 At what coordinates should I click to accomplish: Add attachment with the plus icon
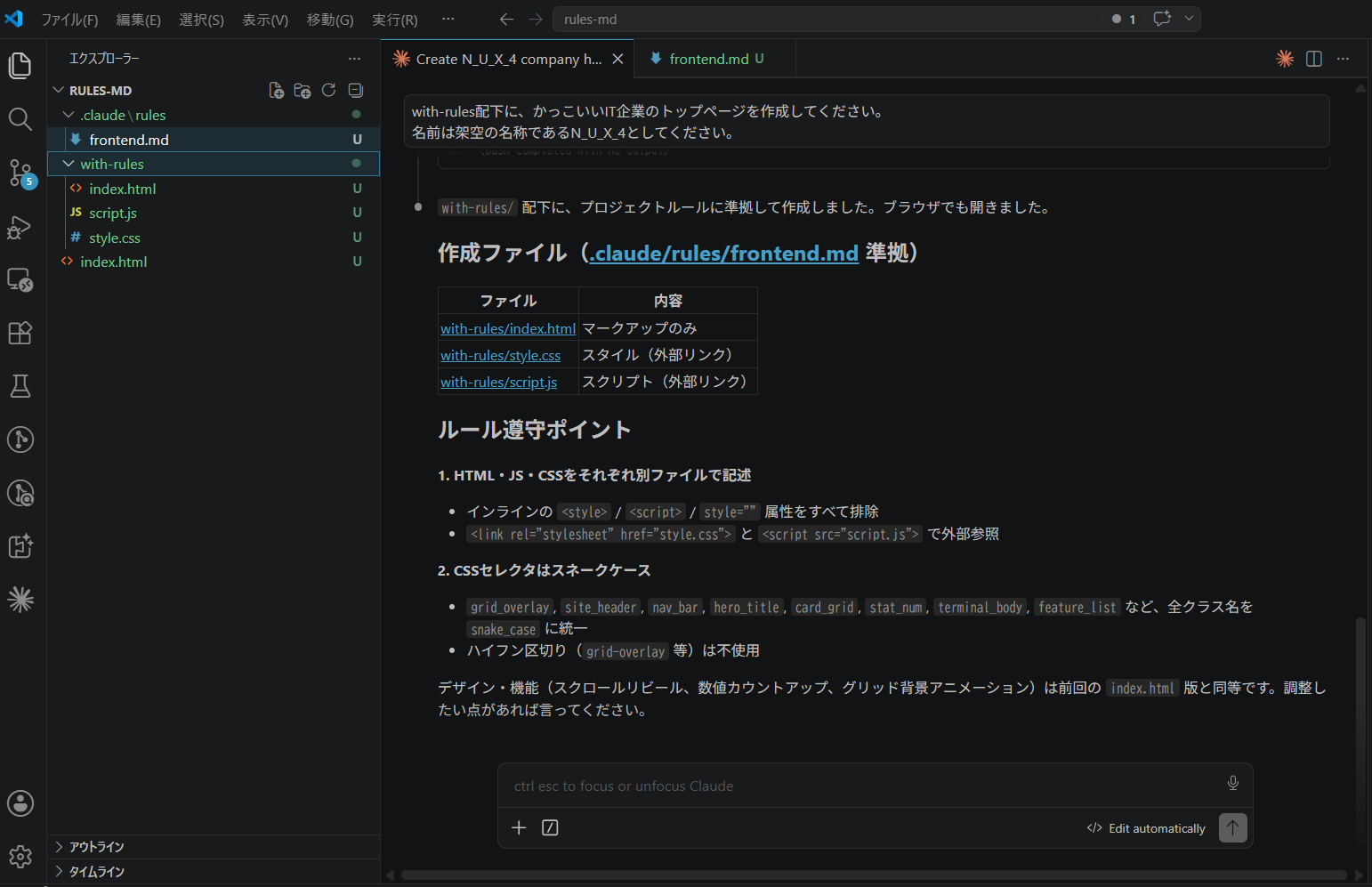(519, 827)
